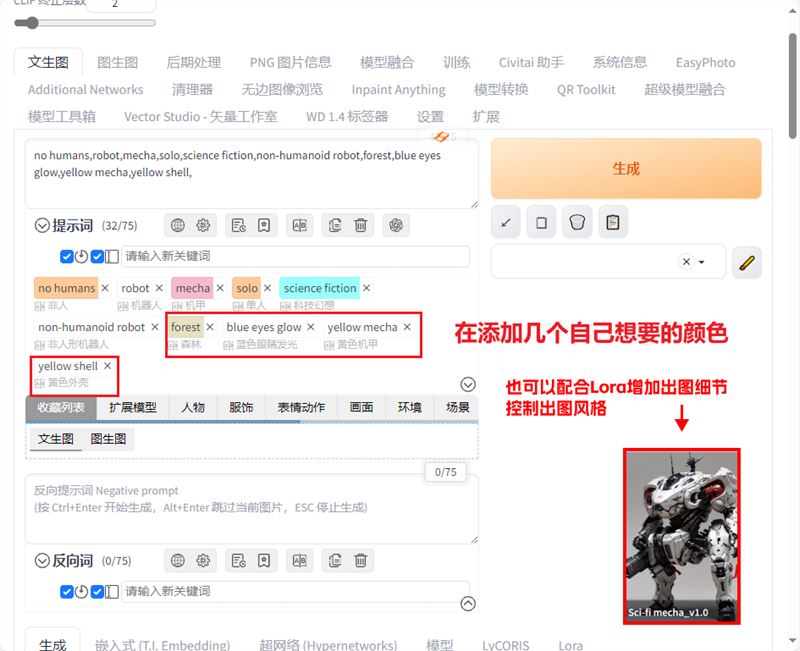This screenshot has width=800, height=651.
Task: Select the 扩展模型 keyword category tab
Action: [x=133, y=407]
